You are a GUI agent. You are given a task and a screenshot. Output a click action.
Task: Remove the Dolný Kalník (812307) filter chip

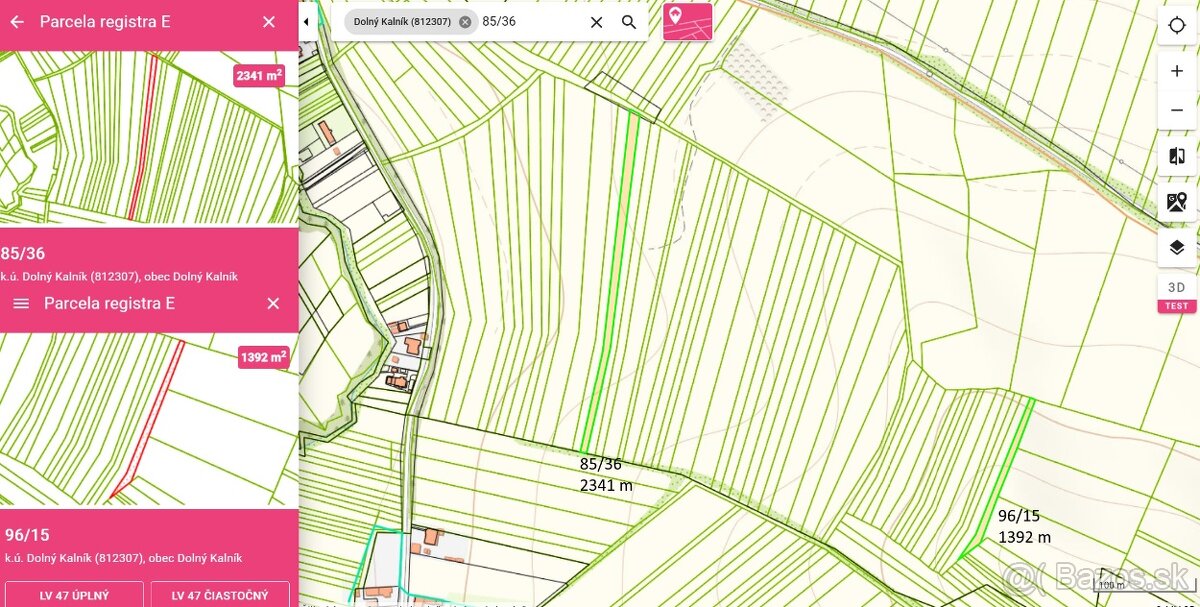coord(465,21)
